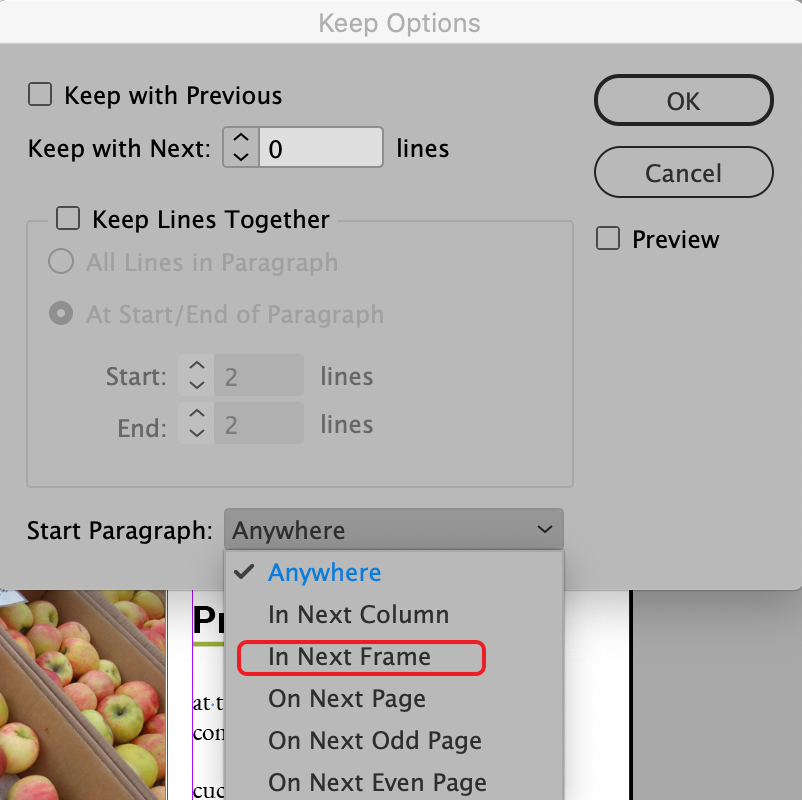Select On Next Odd Page option
Image resolution: width=802 pixels, height=800 pixels.
point(374,741)
